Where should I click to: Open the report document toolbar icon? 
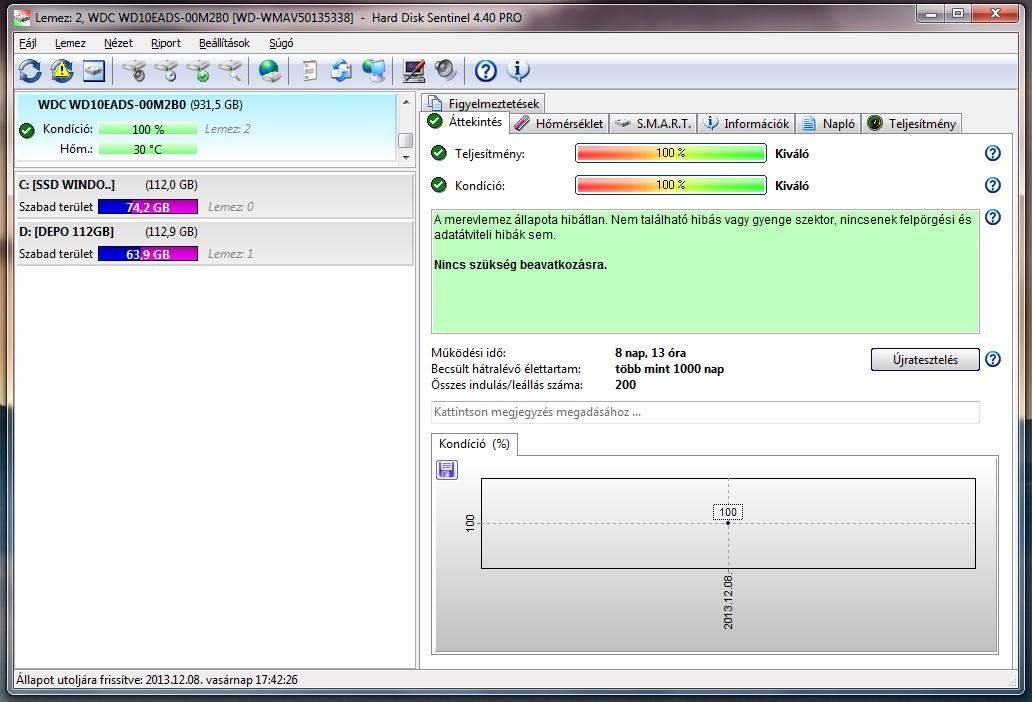pyautogui.click(x=309, y=70)
